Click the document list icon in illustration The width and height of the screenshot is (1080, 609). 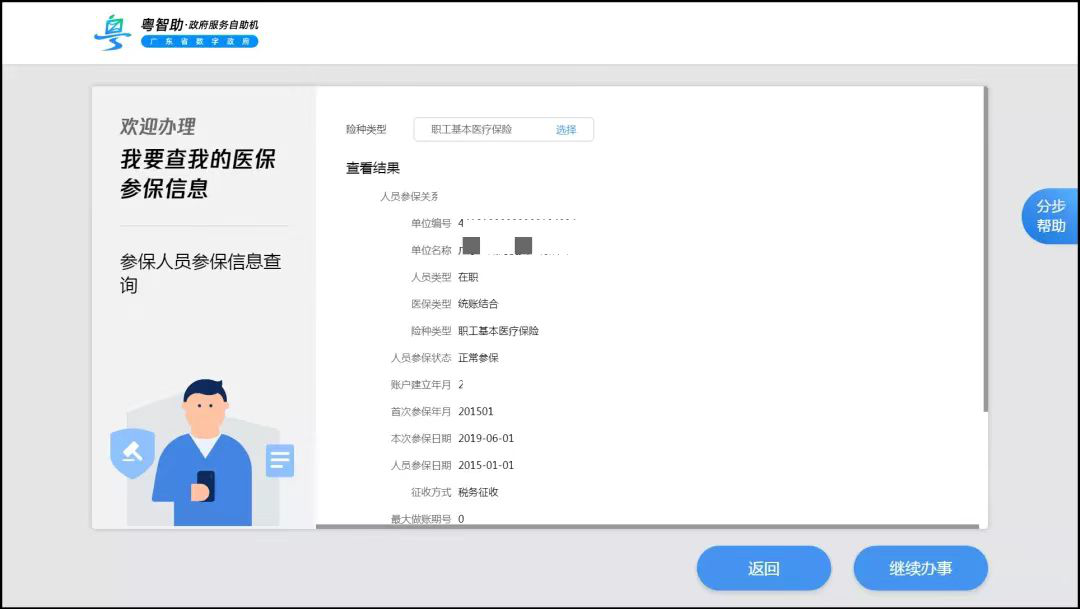[x=280, y=461]
